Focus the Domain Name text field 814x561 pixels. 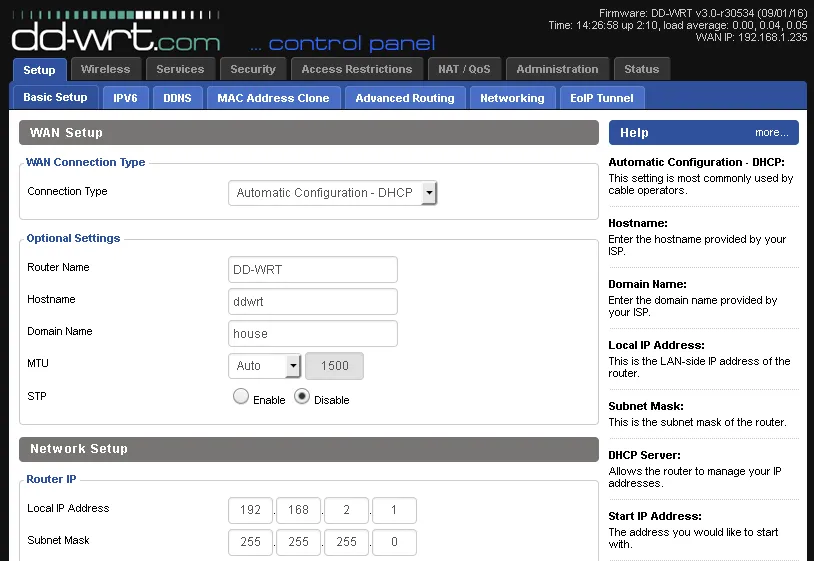[x=313, y=334]
